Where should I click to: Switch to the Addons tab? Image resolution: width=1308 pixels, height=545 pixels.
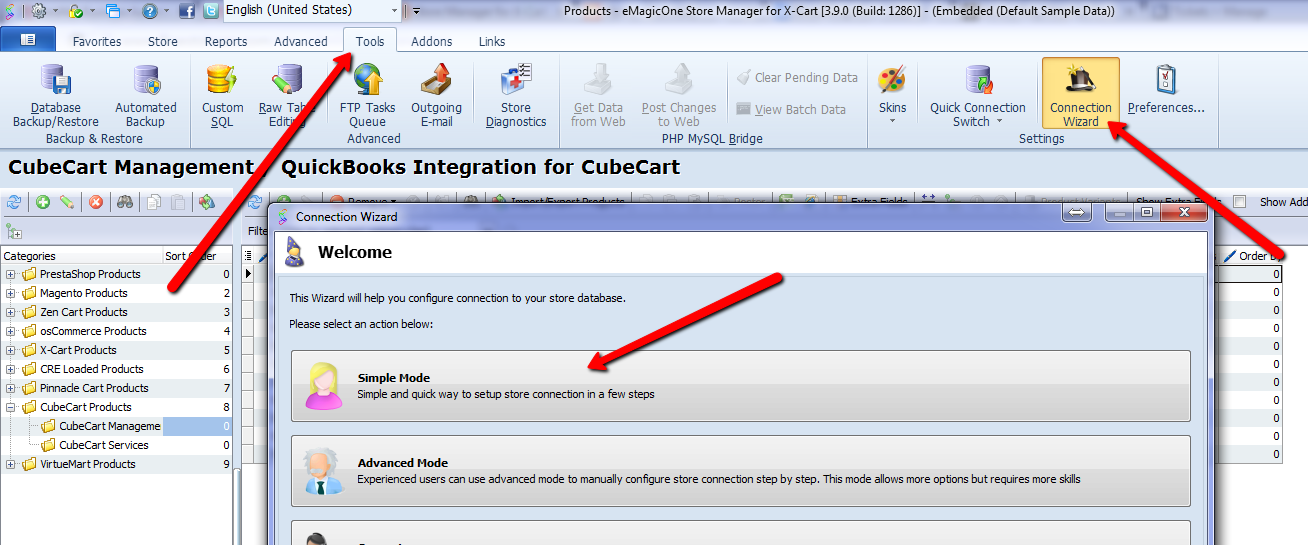(x=432, y=41)
